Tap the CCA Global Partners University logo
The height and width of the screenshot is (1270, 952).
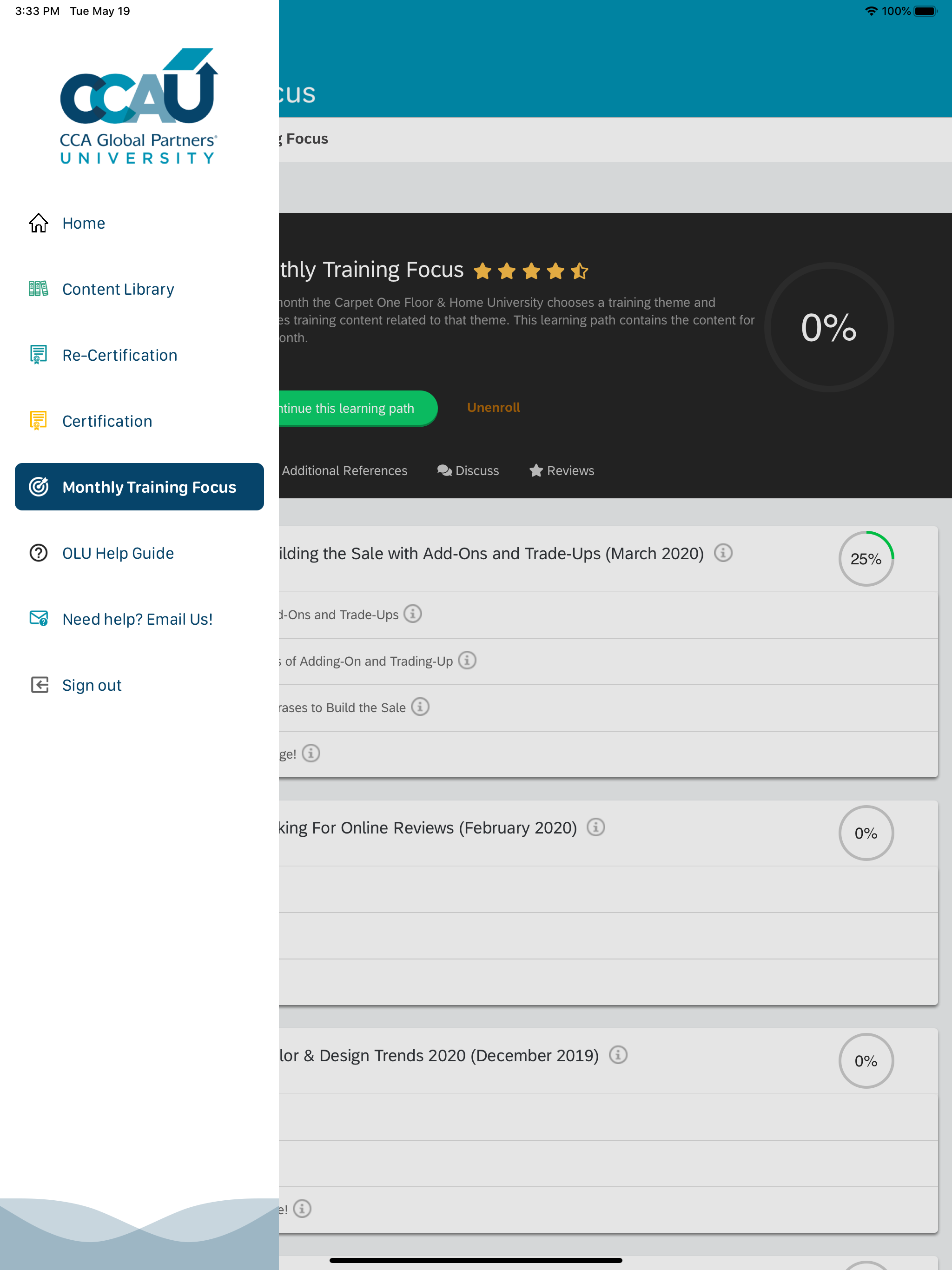click(x=139, y=107)
